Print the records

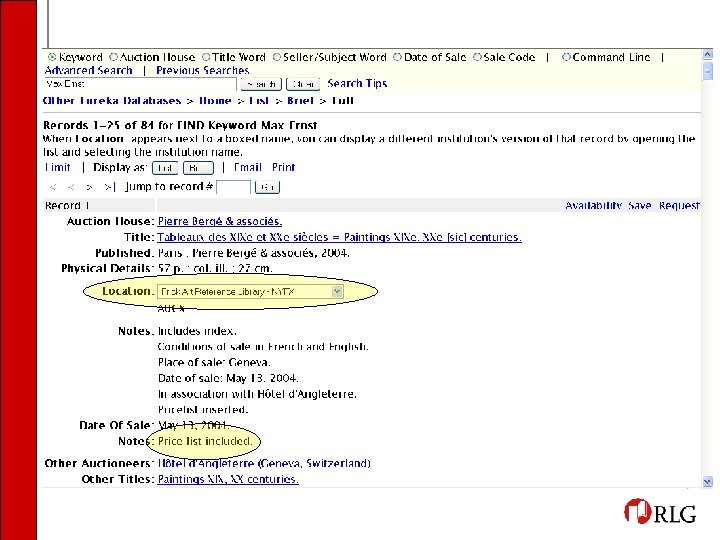[x=283, y=167]
